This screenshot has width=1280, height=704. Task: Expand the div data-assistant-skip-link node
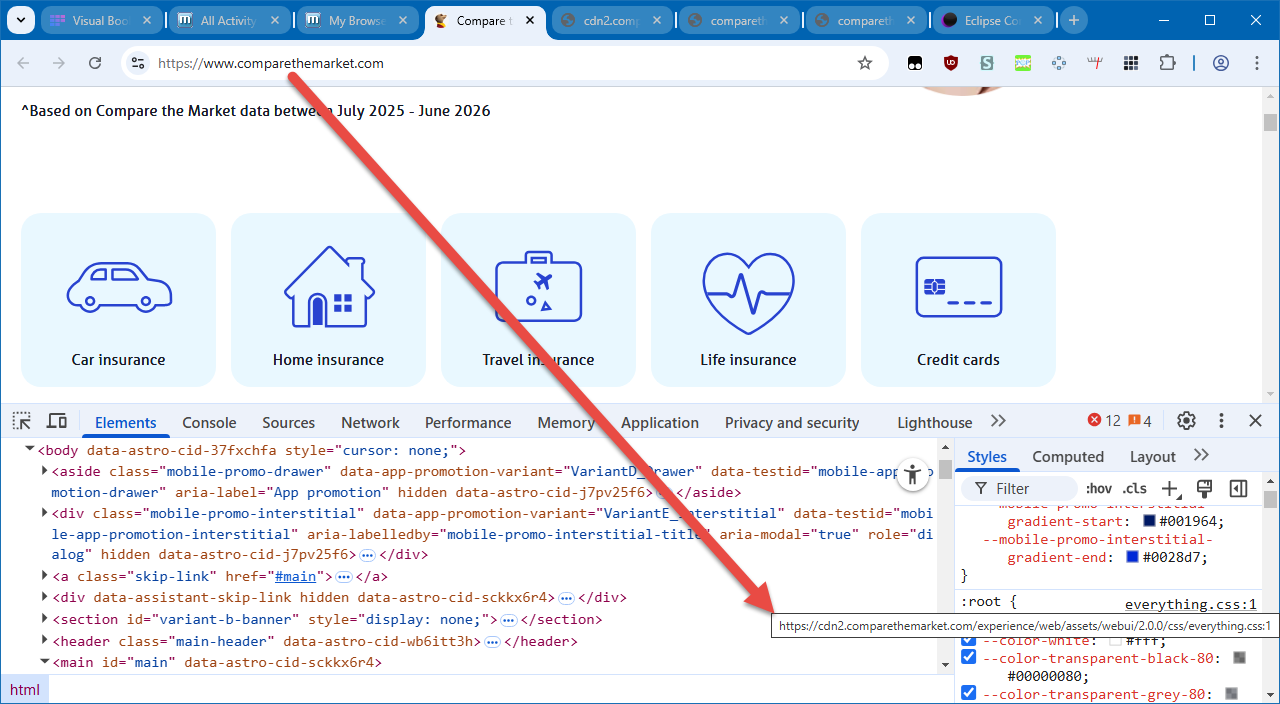pyautogui.click(x=45, y=597)
